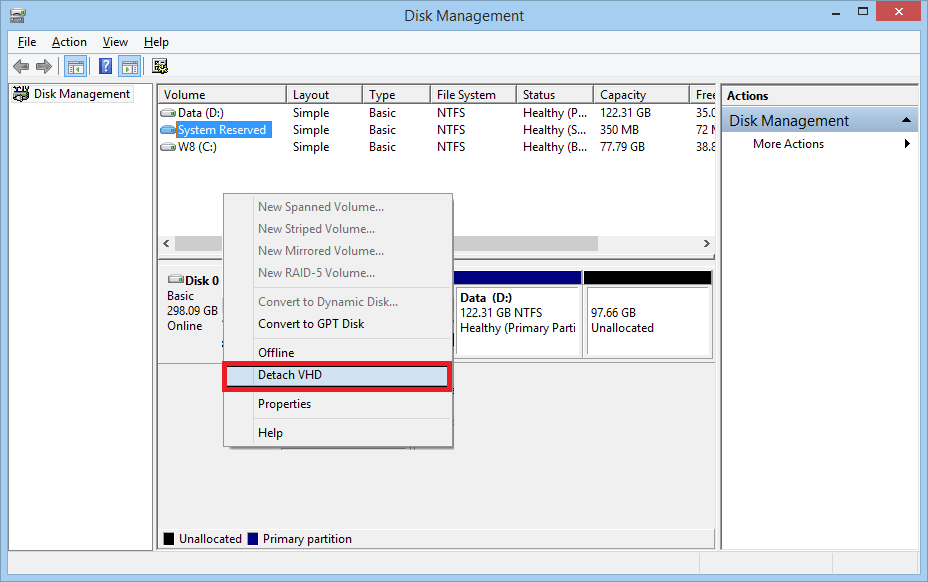Navigate back with the left arrow icon
This screenshot has width=928, height=582.
pos(21,66)
